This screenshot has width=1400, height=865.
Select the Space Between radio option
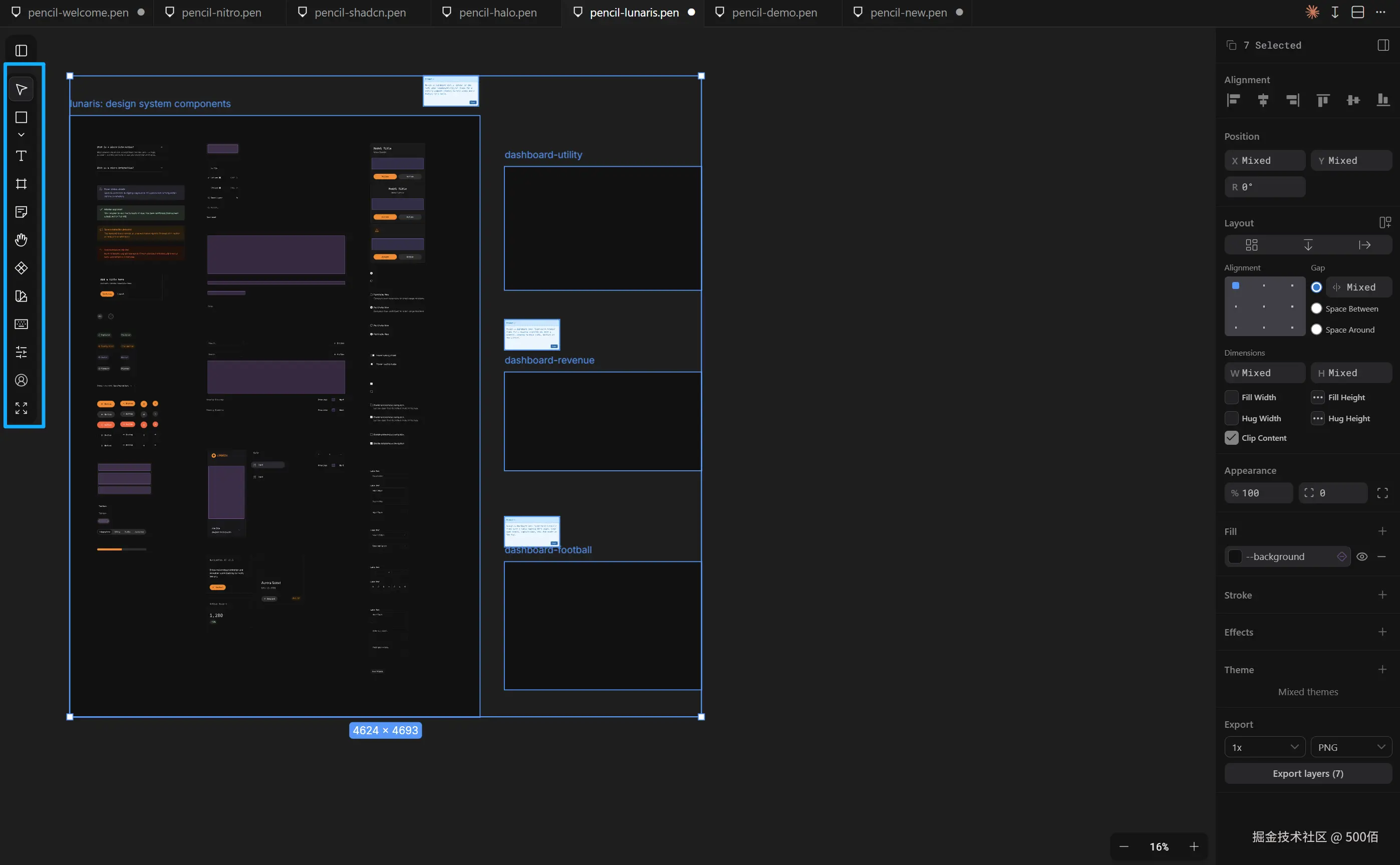(1316, 309)
